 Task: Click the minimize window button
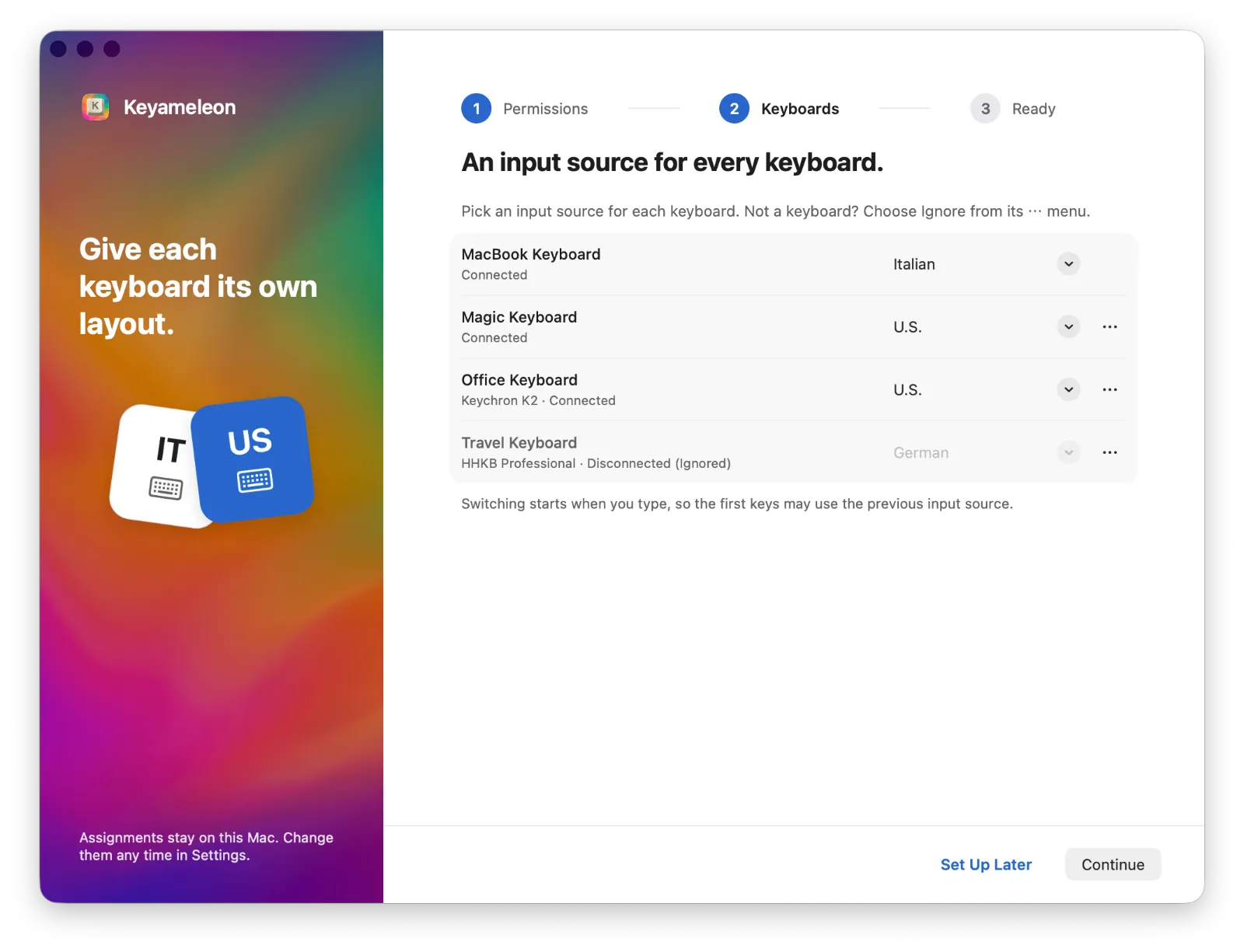[86, 49]
